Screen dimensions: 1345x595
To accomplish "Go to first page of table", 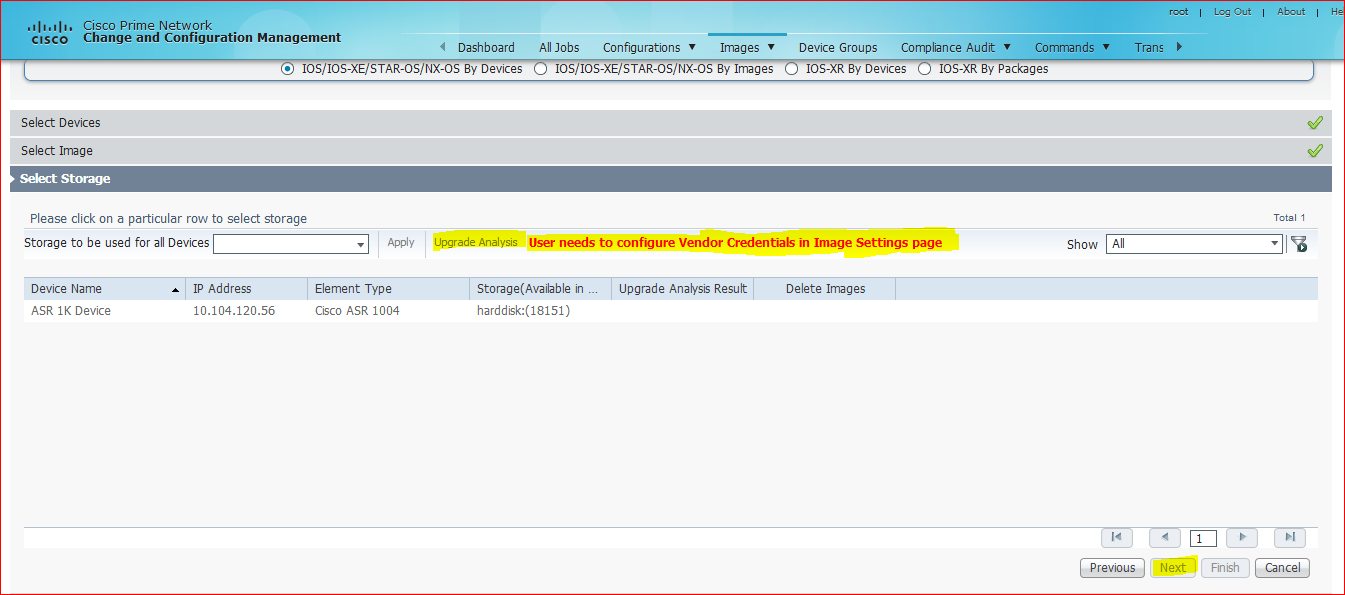I will [1116, 537].
